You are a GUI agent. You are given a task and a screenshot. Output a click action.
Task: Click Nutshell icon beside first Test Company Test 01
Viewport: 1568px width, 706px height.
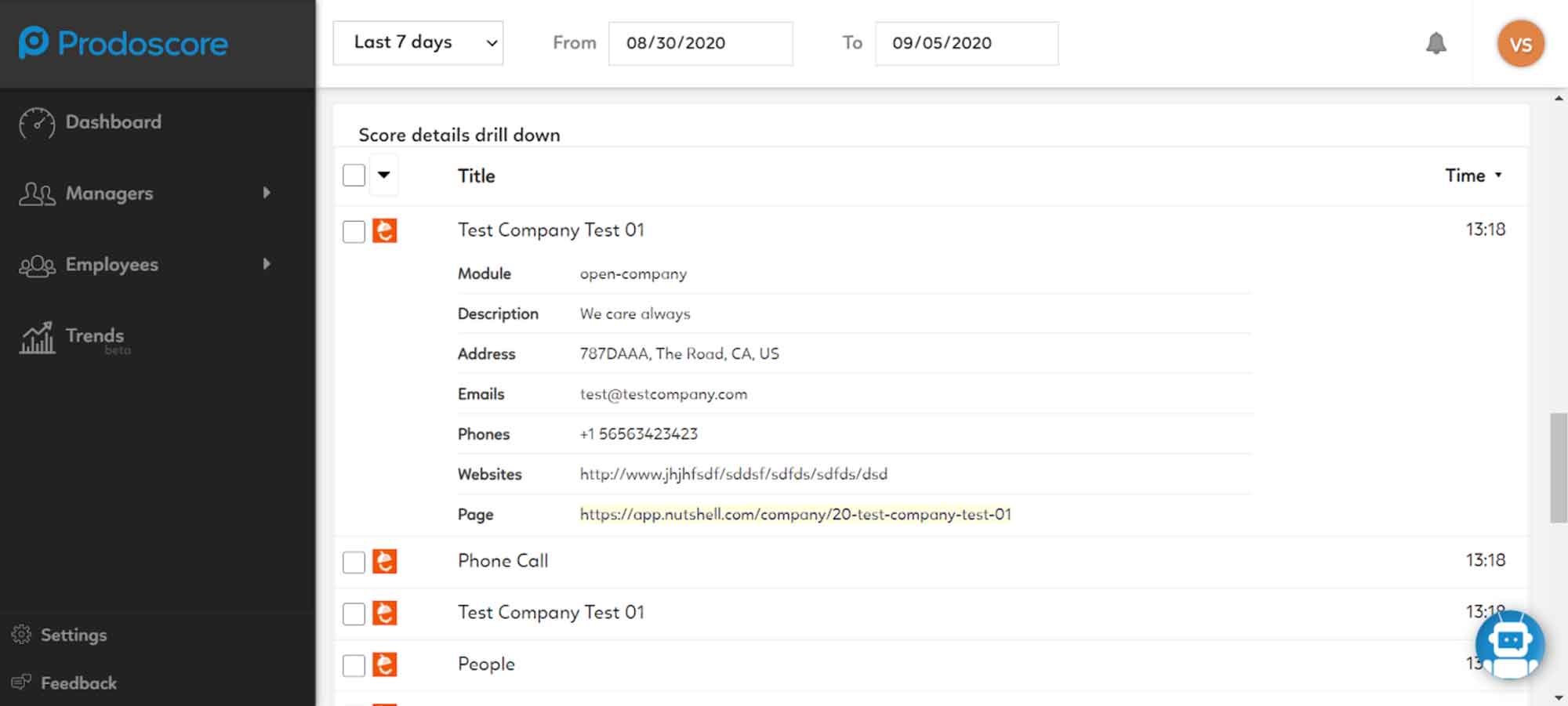coord(384,230)
